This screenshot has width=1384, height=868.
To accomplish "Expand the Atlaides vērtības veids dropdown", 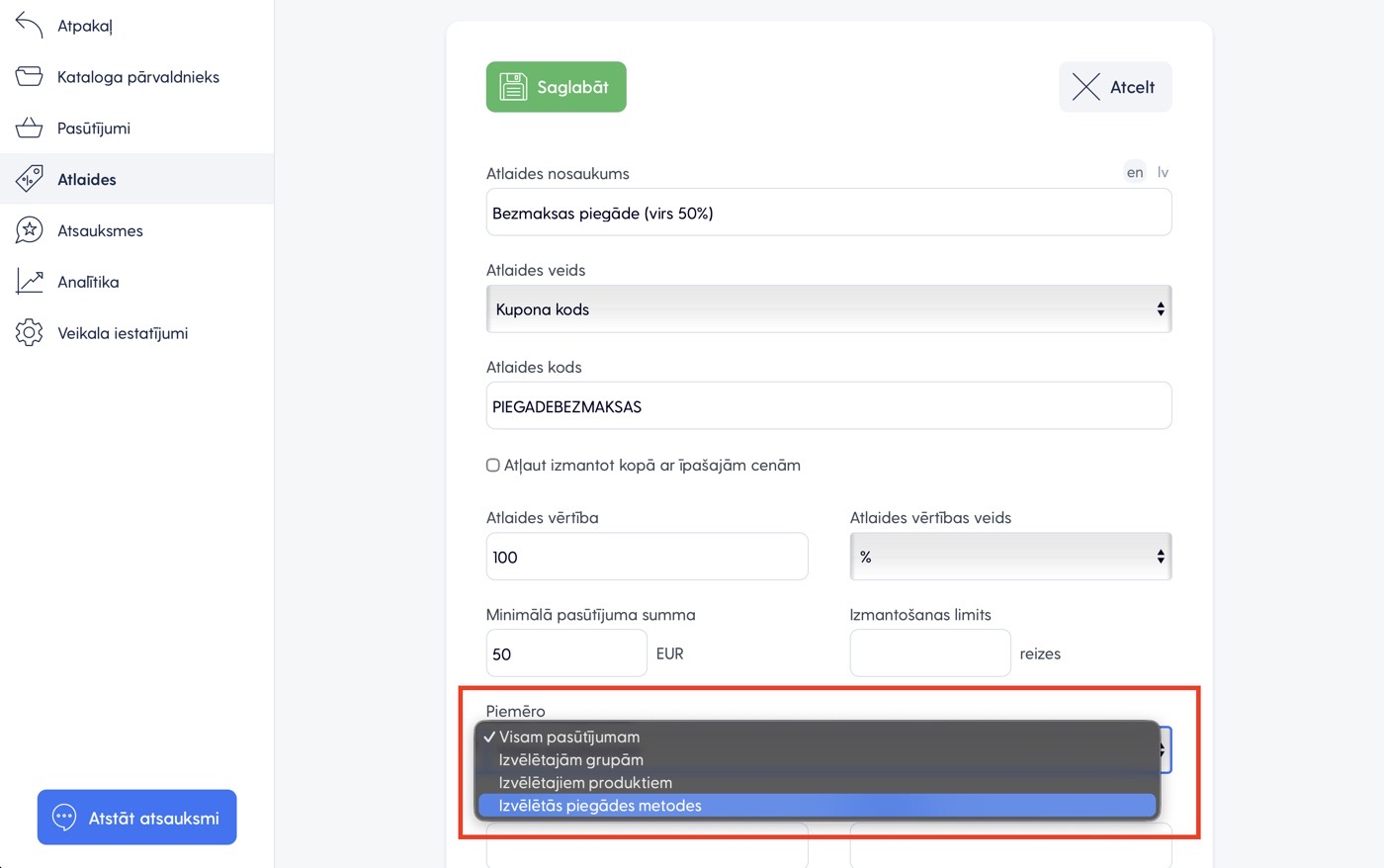I will [x=1010, y=557].
